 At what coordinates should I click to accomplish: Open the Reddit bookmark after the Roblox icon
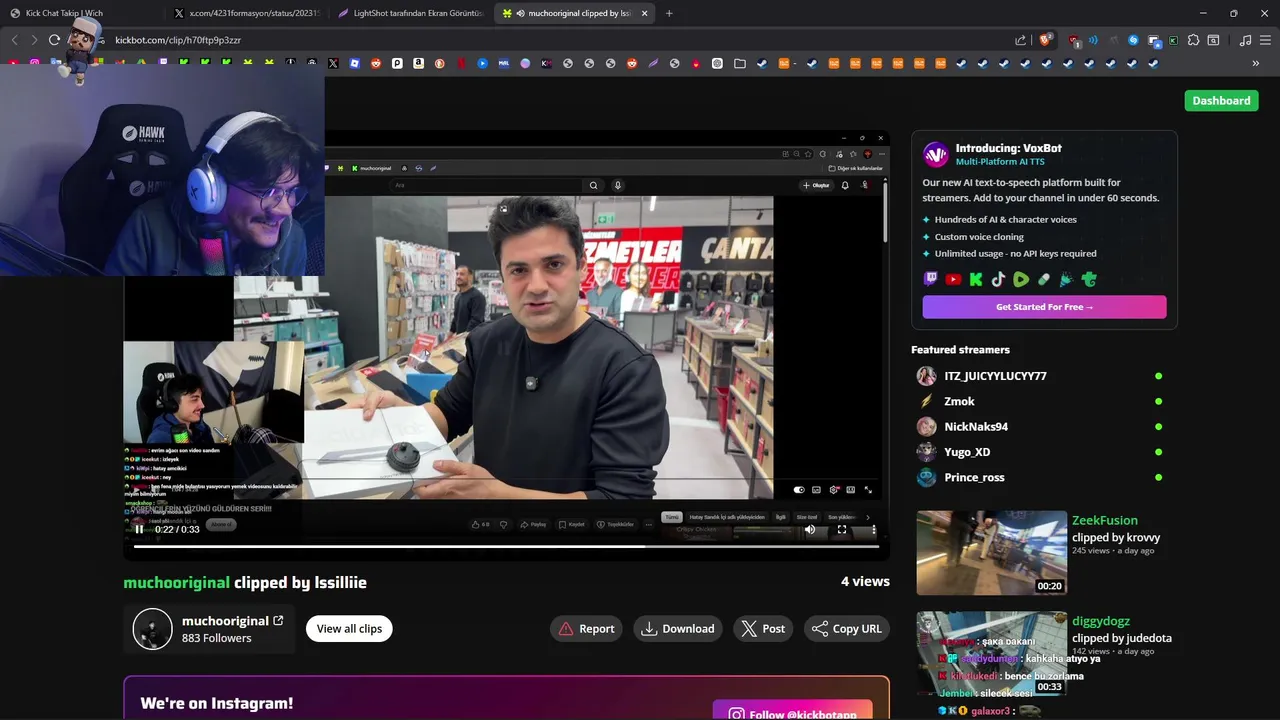pyautogui.click(x=376, y=63)
